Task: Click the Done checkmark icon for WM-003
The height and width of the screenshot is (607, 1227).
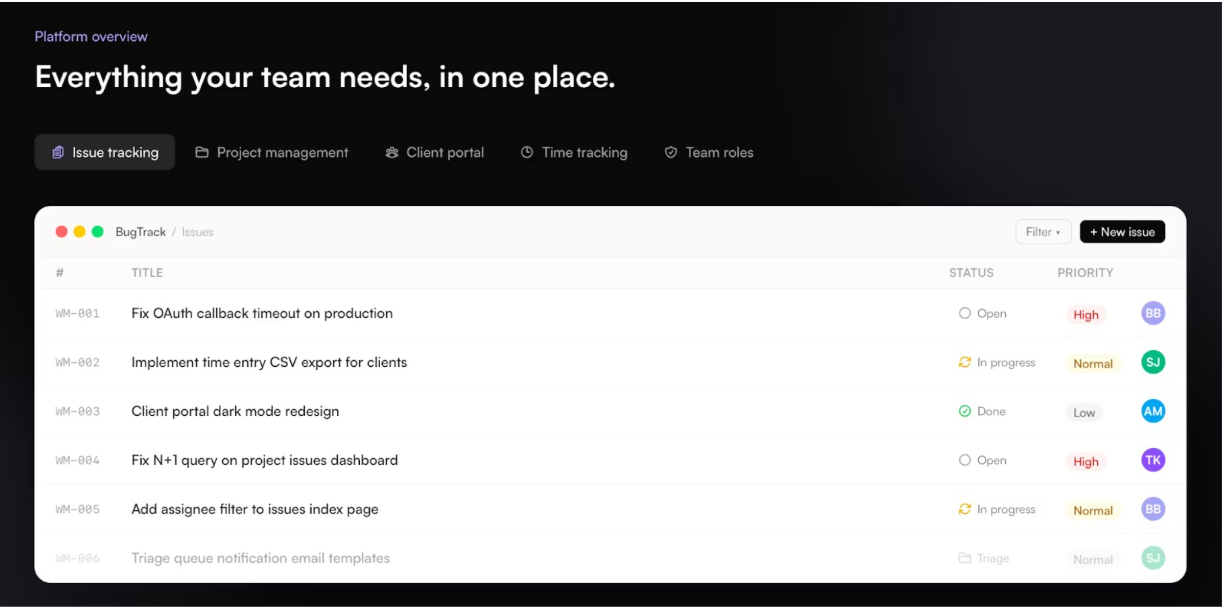Action: point(965,411)
